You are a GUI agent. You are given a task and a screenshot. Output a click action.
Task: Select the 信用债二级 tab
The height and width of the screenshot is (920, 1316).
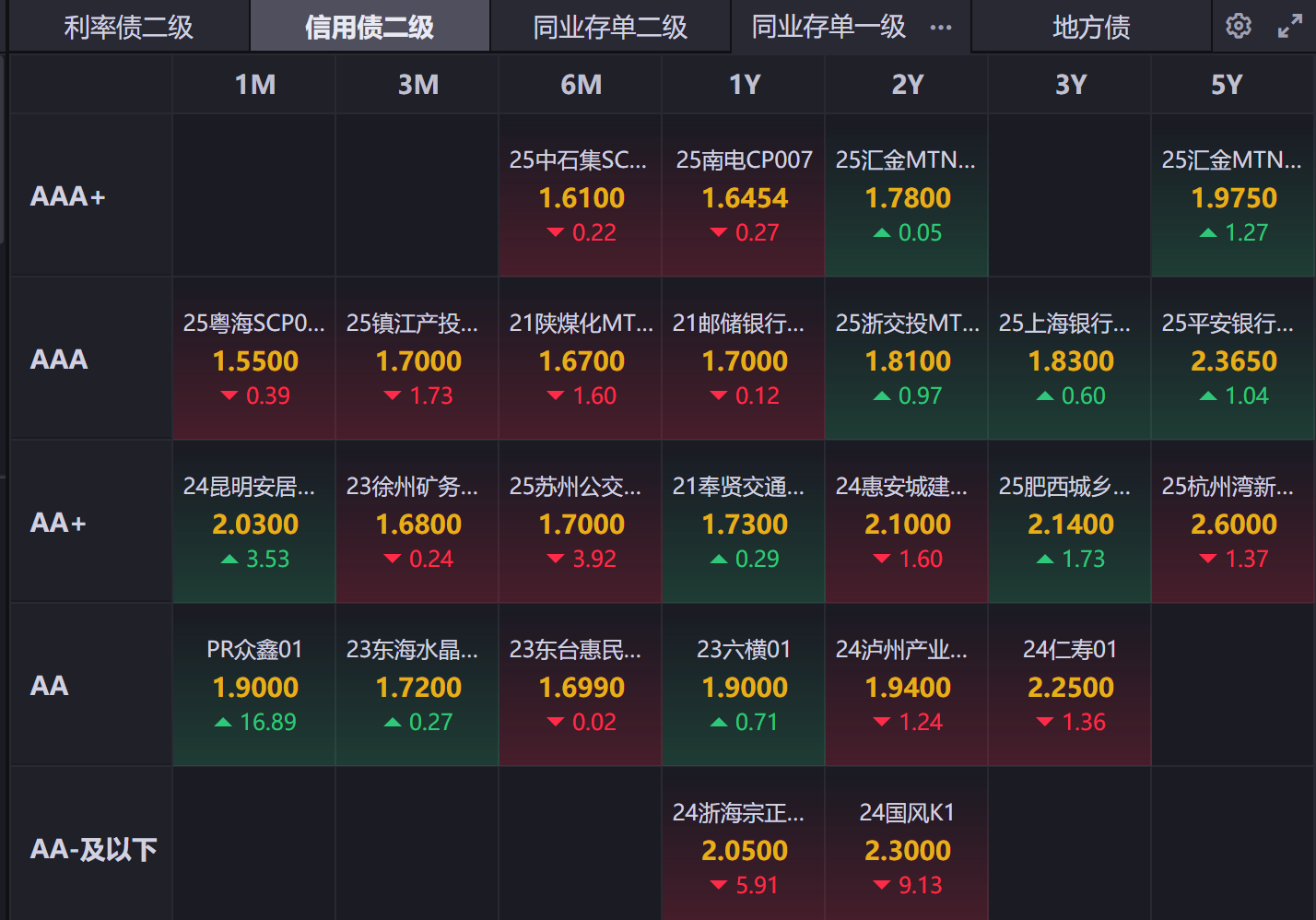369,28
